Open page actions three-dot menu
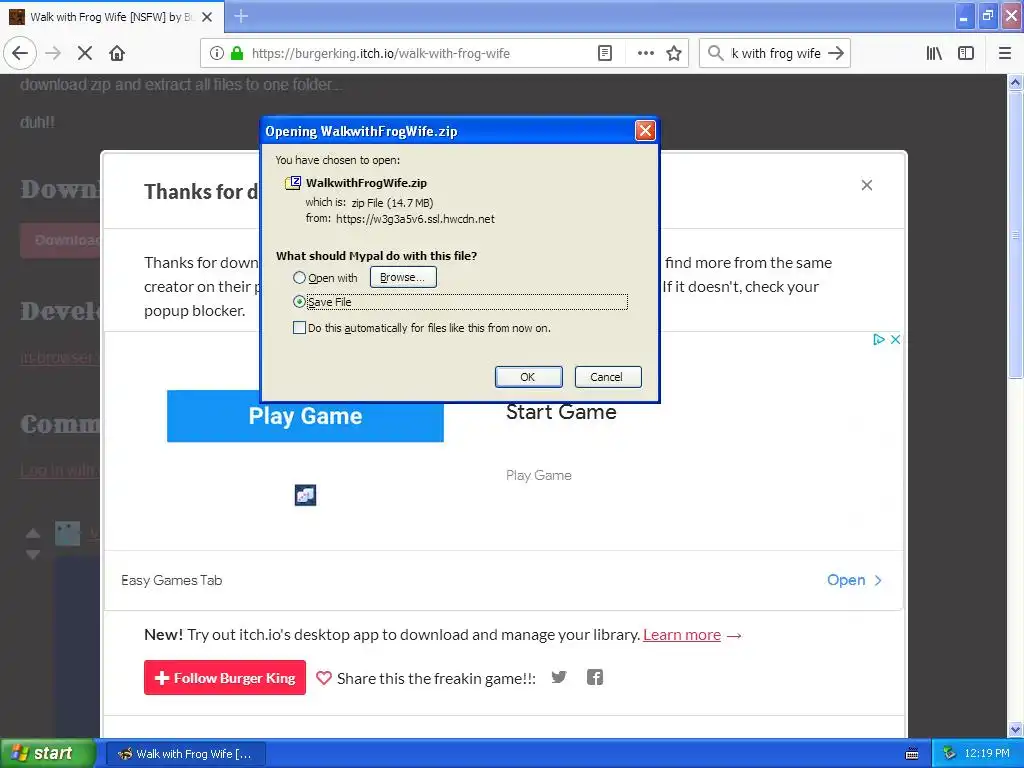This screenshot has width=1024, height=768. coord(645,53)
